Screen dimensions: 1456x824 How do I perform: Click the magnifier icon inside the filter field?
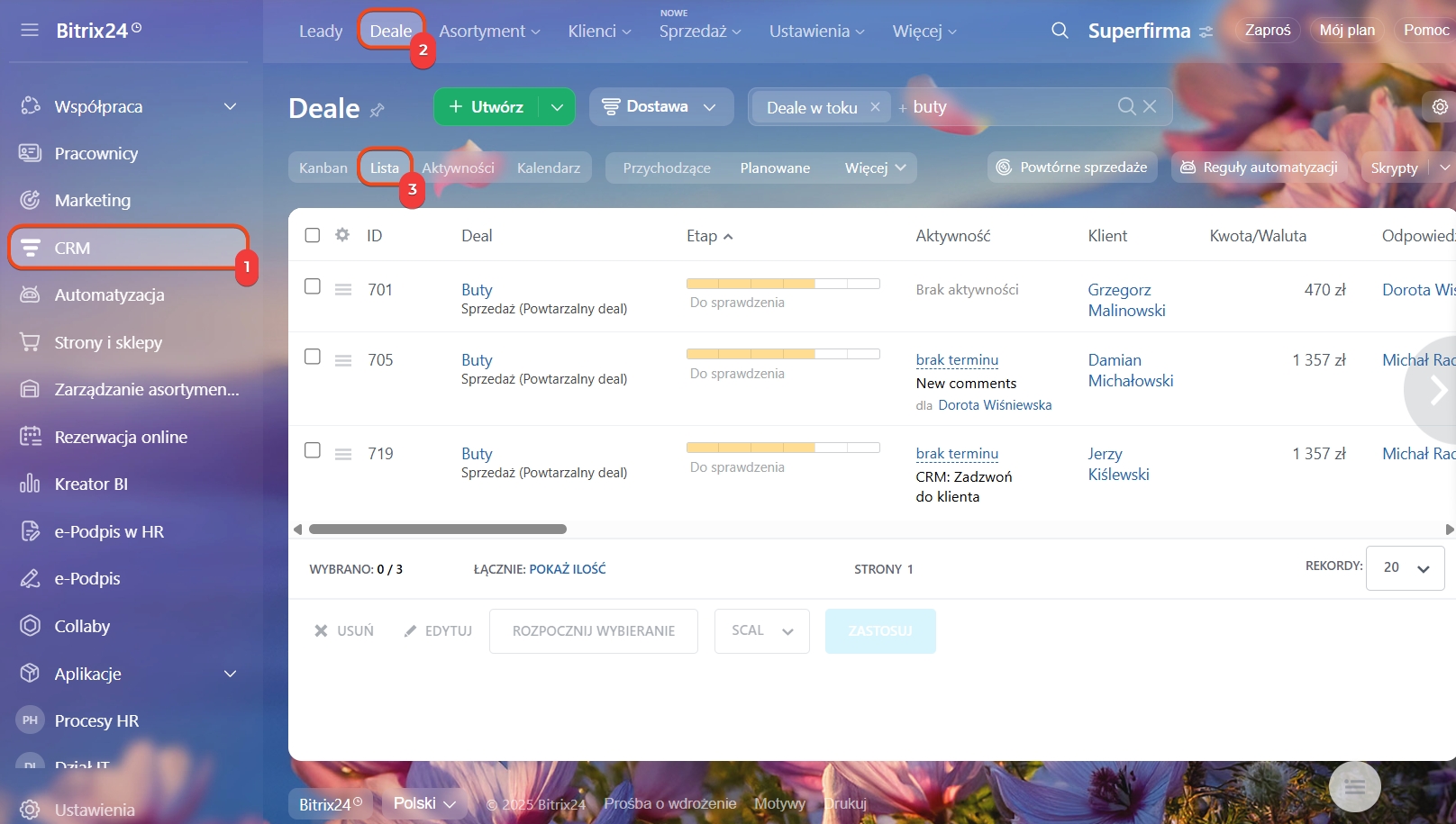[x=1126, y=106]
